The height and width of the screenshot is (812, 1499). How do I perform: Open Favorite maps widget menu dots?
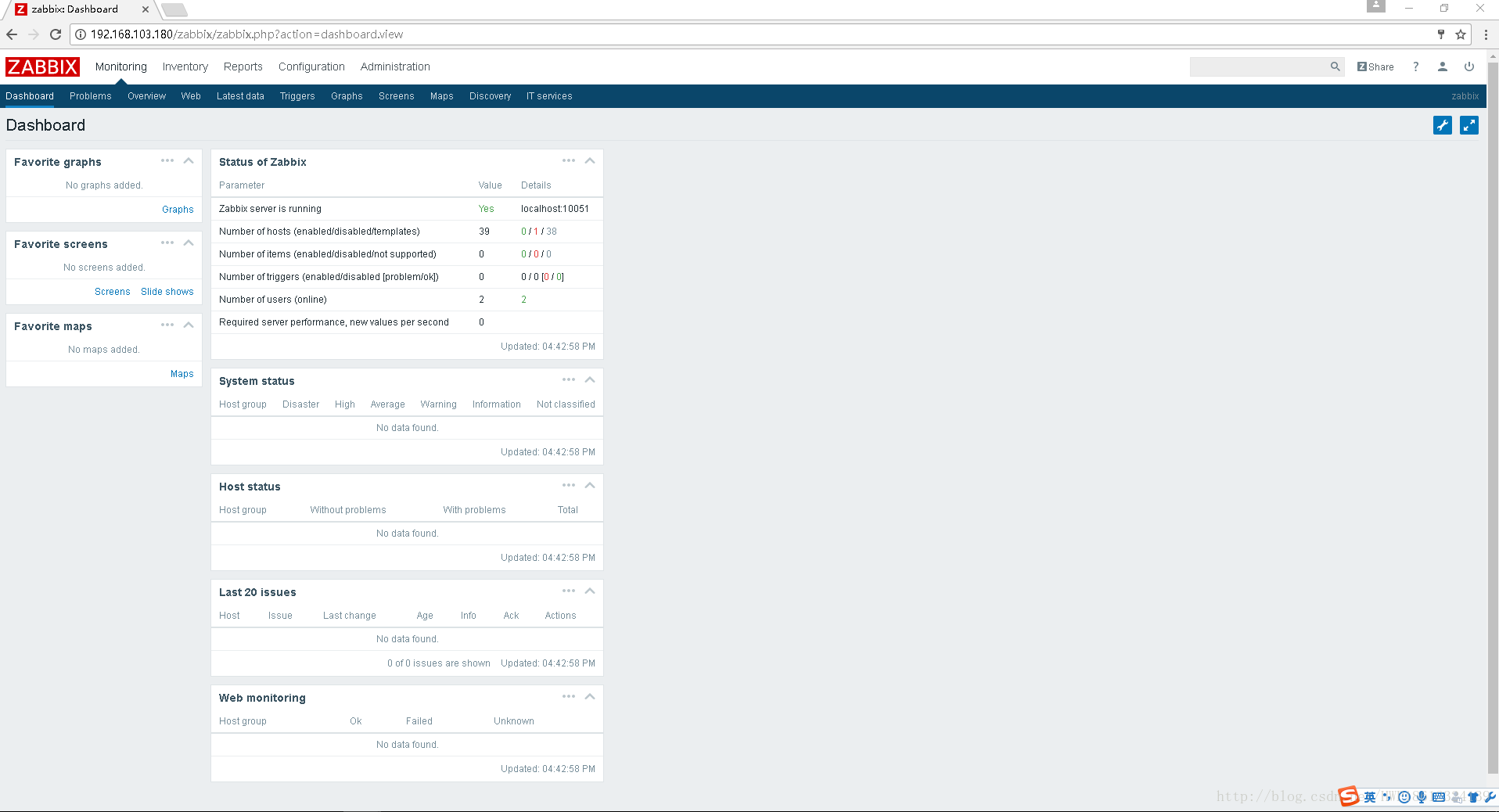(167, 325)
